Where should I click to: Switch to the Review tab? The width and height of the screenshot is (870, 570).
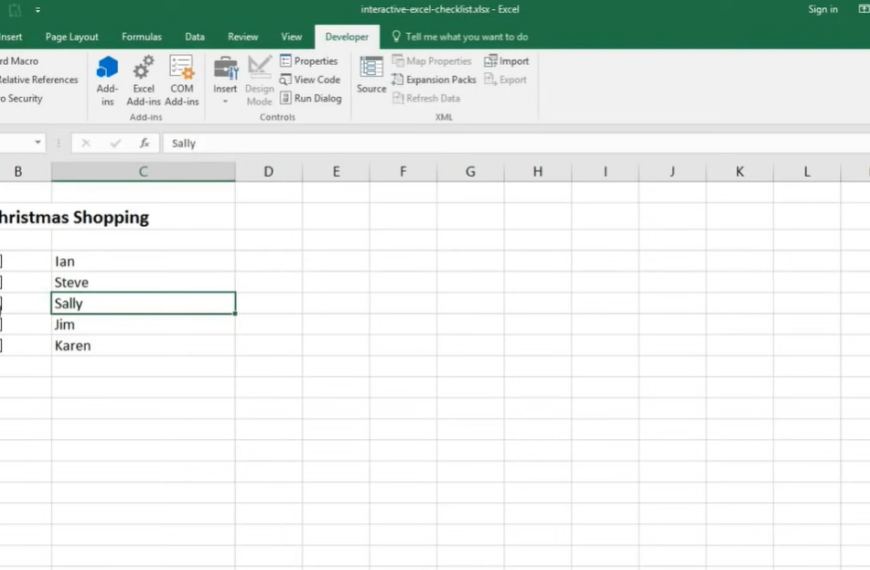pos(243,37)
